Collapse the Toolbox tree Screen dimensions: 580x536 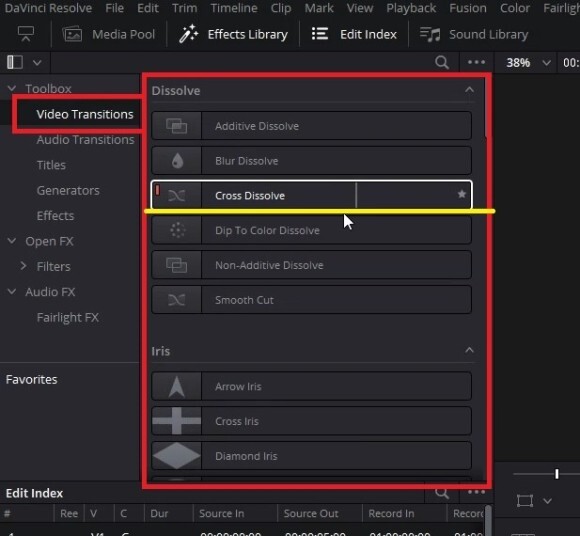tap(12, 88)
